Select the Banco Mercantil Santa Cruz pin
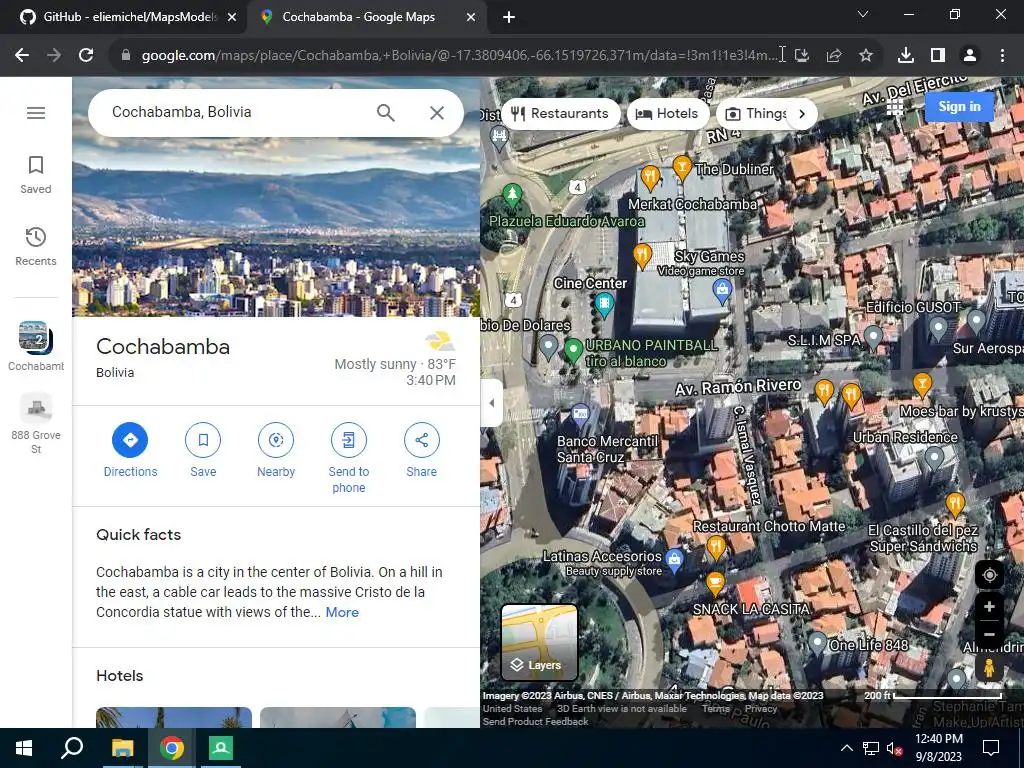The width and height of the screenshot is (1024, 768). point(580,414)
